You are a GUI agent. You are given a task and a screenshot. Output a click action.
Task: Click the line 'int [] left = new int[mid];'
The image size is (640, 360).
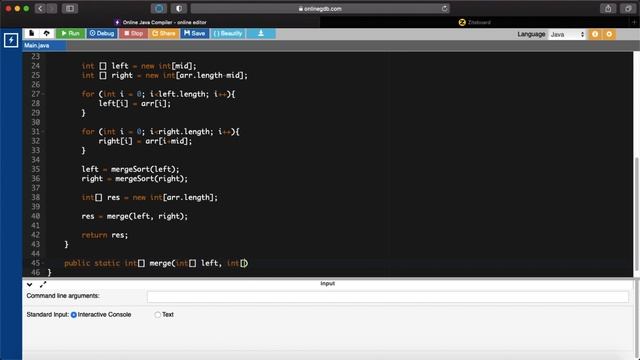[139, 66]
